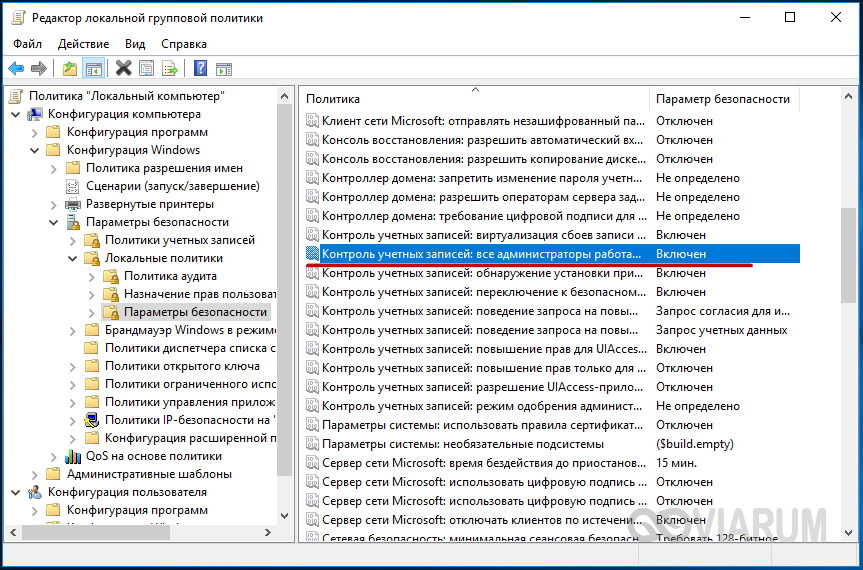Click the Параметр безопасности column header
This screenshot has height=570, width=863.
point(722,99)
